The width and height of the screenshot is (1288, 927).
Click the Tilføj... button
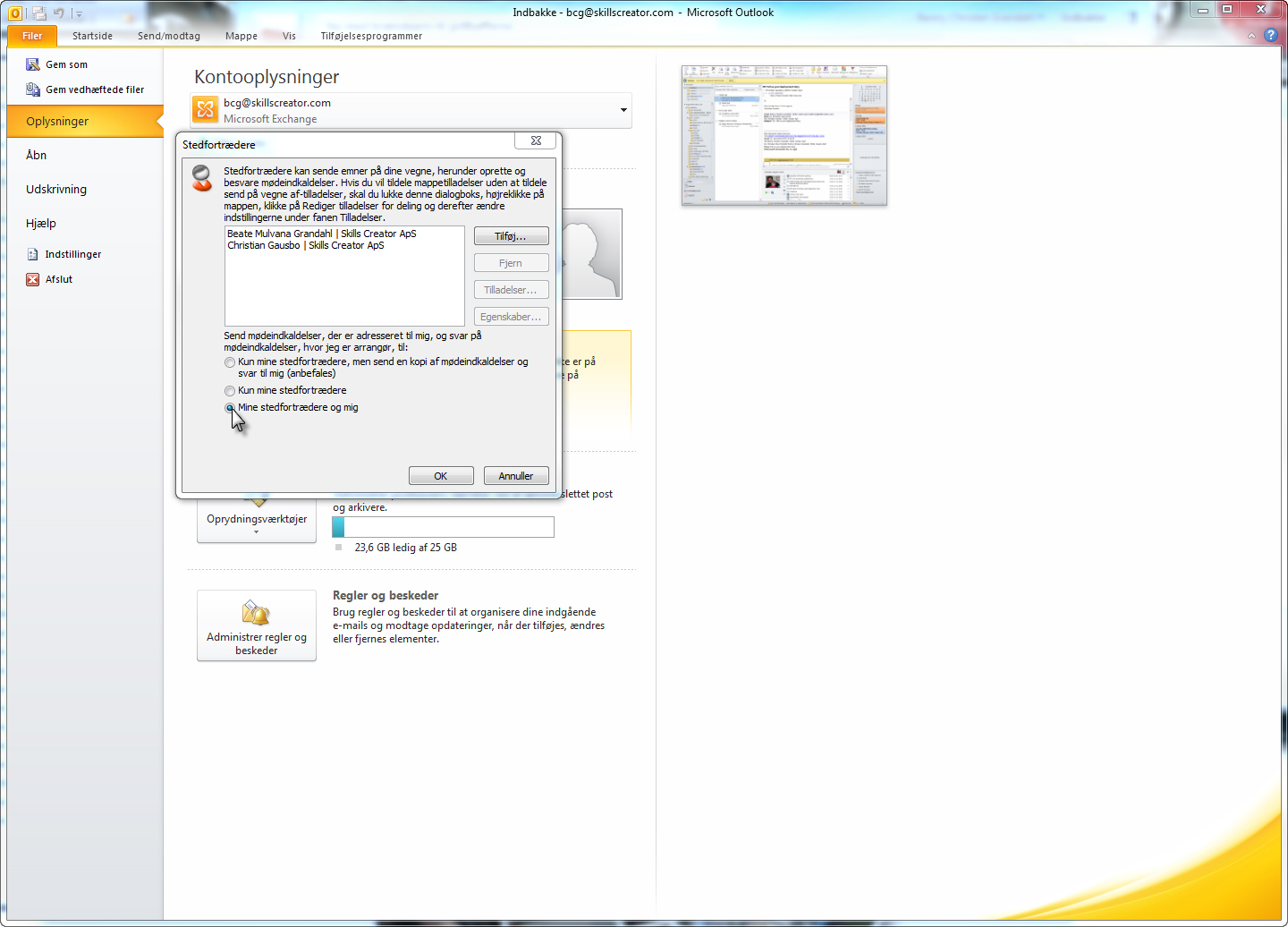[x=511, y=236]
